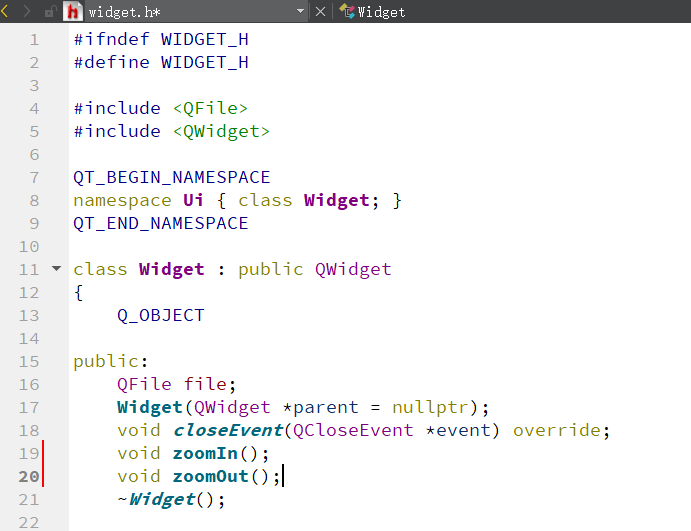Click the widget.h header file icon
This screenshot has width=691, height=531.
(73, 11)
